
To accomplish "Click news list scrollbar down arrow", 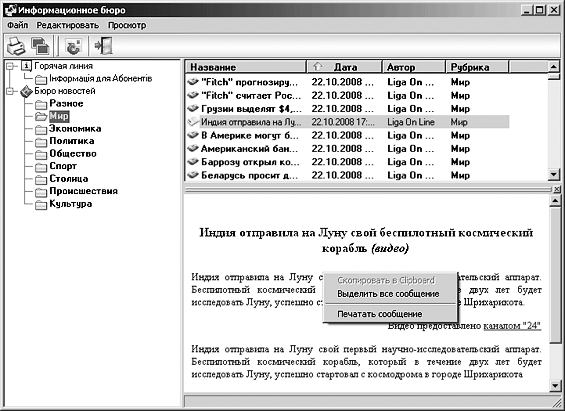I will [x=554, y=174].
